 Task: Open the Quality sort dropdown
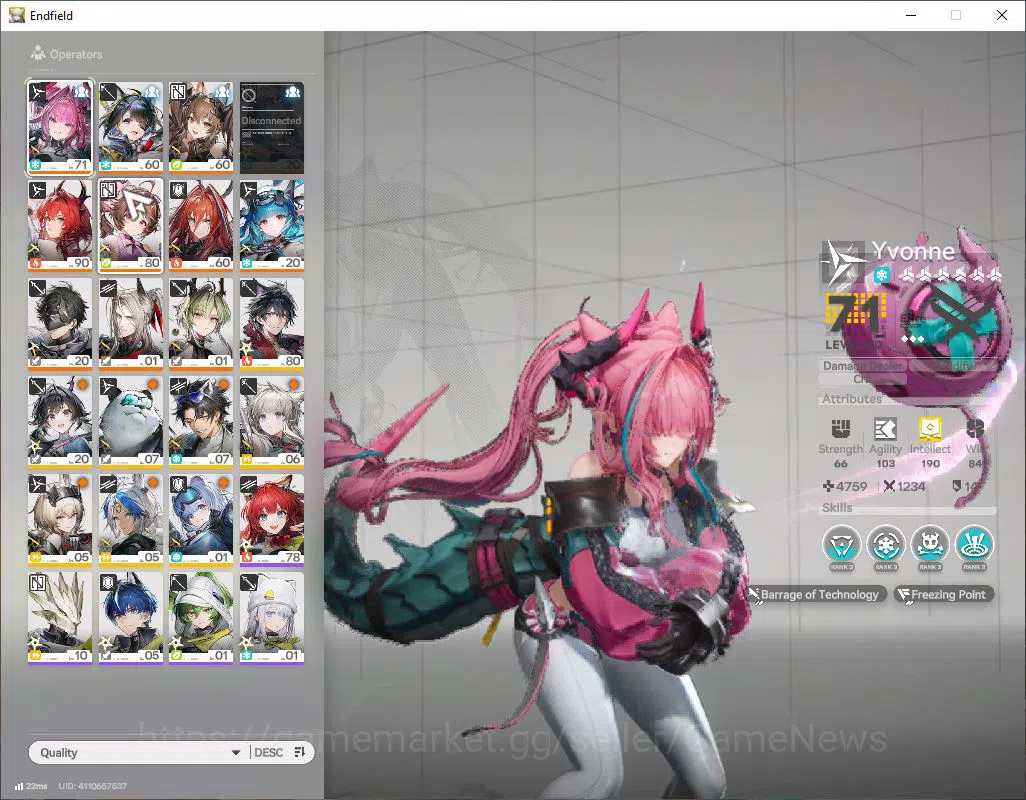[x=139, y=752]
